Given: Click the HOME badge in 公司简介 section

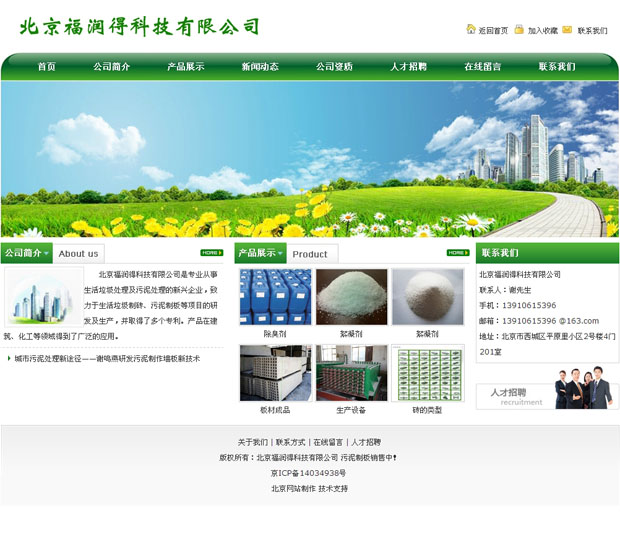Looking at the screenshot, I should coord(211,253).
